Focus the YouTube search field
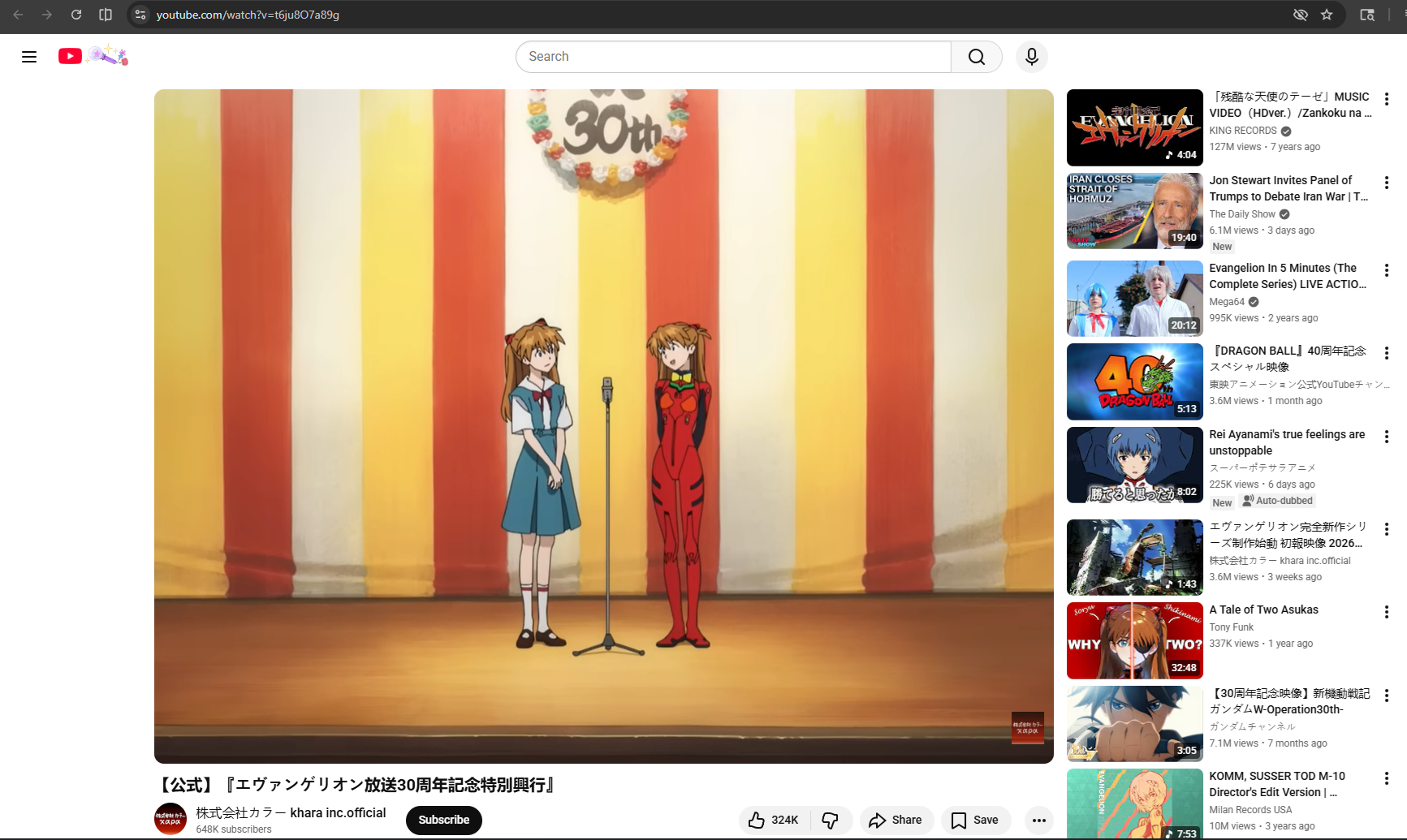 pyautogui.click(x=734, y=57)
